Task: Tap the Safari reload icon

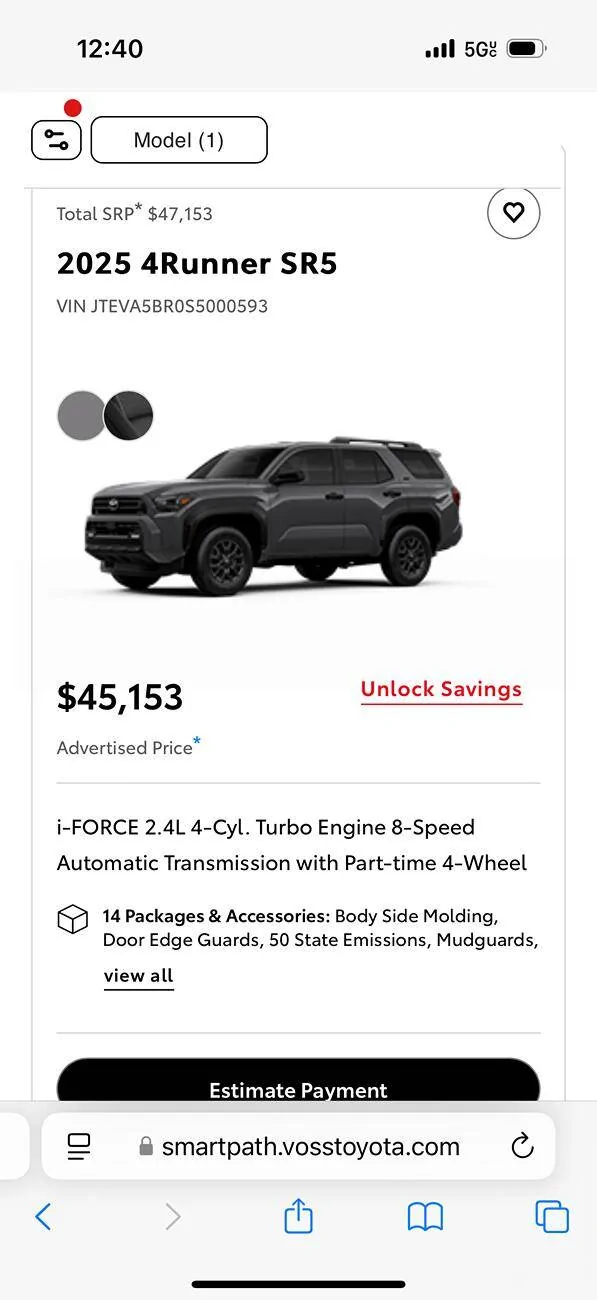Action: click(522, 1147)
